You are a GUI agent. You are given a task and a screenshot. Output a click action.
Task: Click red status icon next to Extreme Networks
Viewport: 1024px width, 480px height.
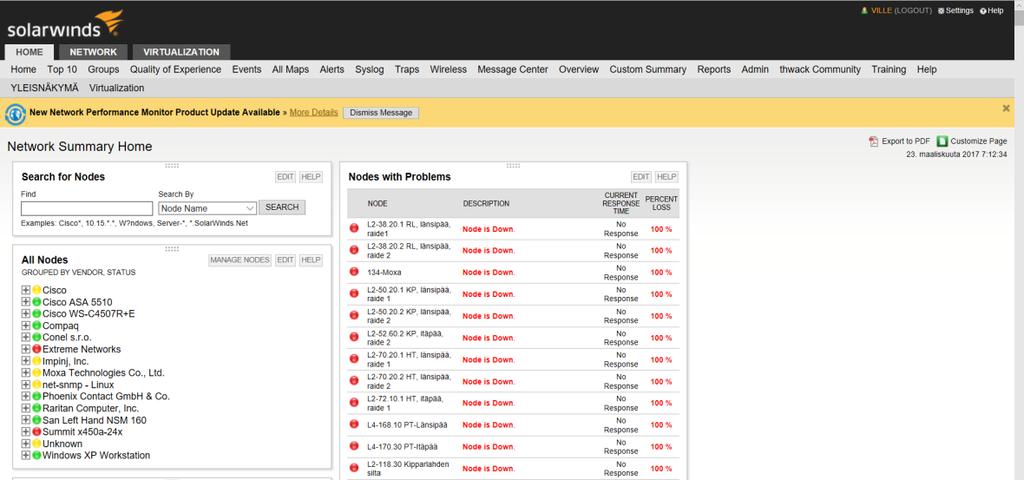[x=37, y=349]
